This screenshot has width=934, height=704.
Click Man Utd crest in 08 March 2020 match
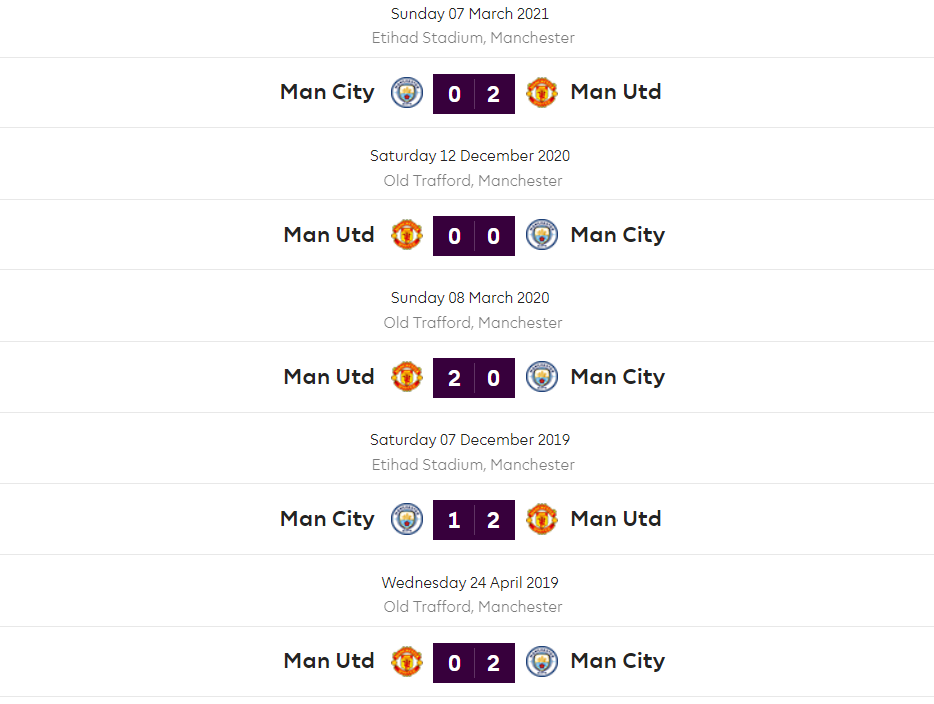pos(406,377)
